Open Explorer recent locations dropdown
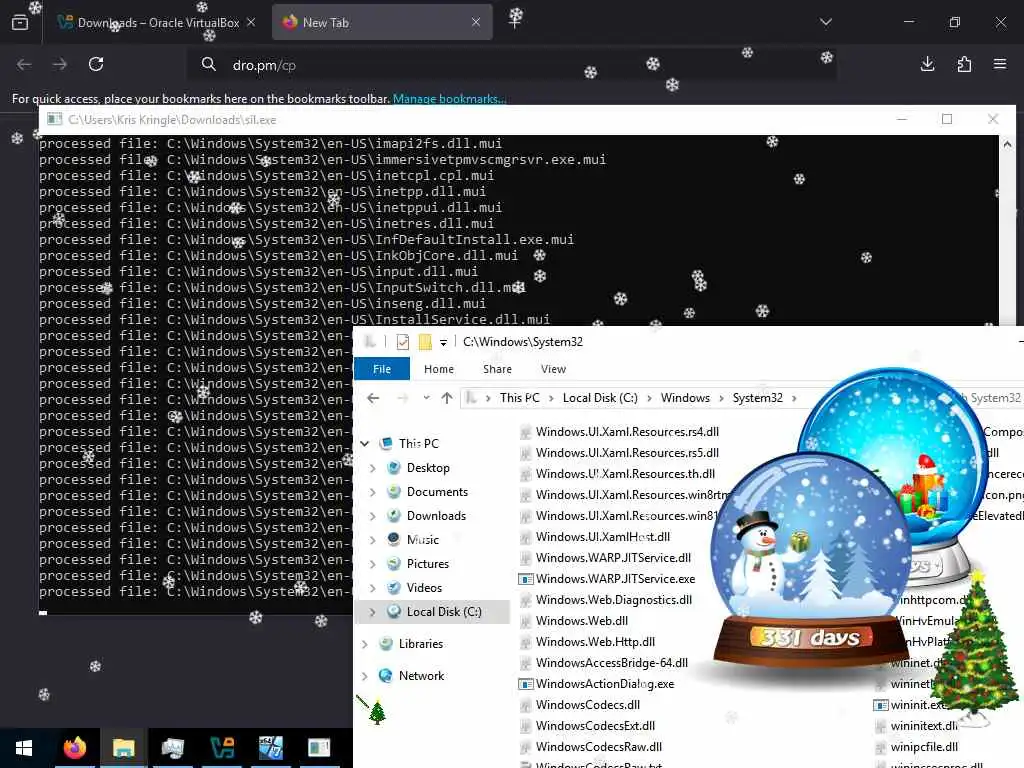 coord(426,398)
